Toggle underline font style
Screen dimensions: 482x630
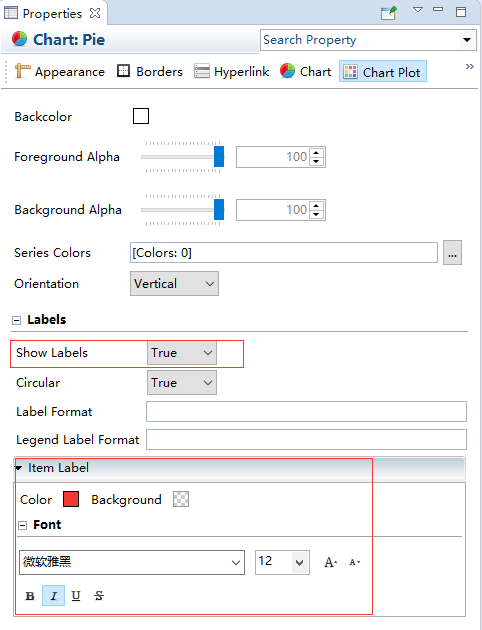point(76,596)
